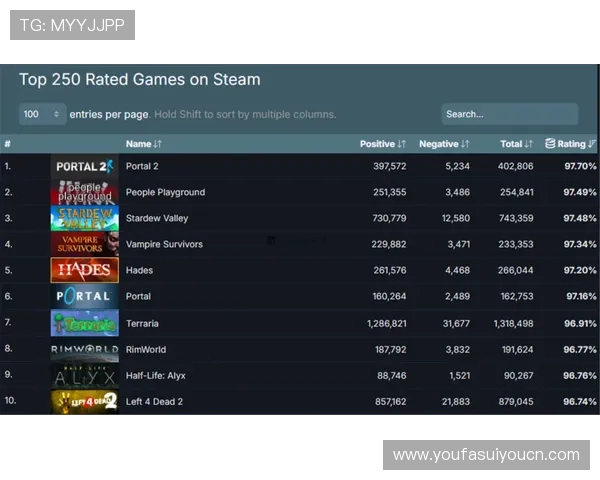
Task: Sort by Negative reviews column
Action: pyautogui.click(x=444, y=144)
